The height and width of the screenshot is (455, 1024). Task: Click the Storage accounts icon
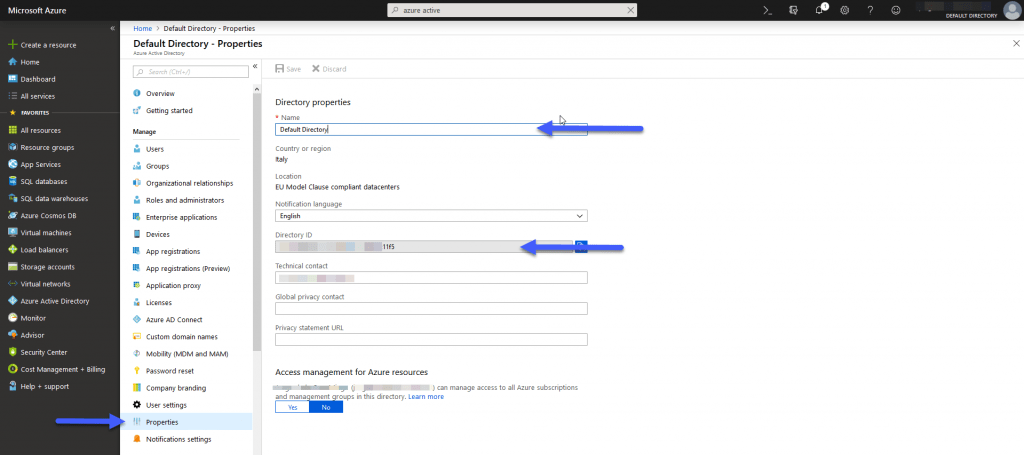tap(12, 267)
